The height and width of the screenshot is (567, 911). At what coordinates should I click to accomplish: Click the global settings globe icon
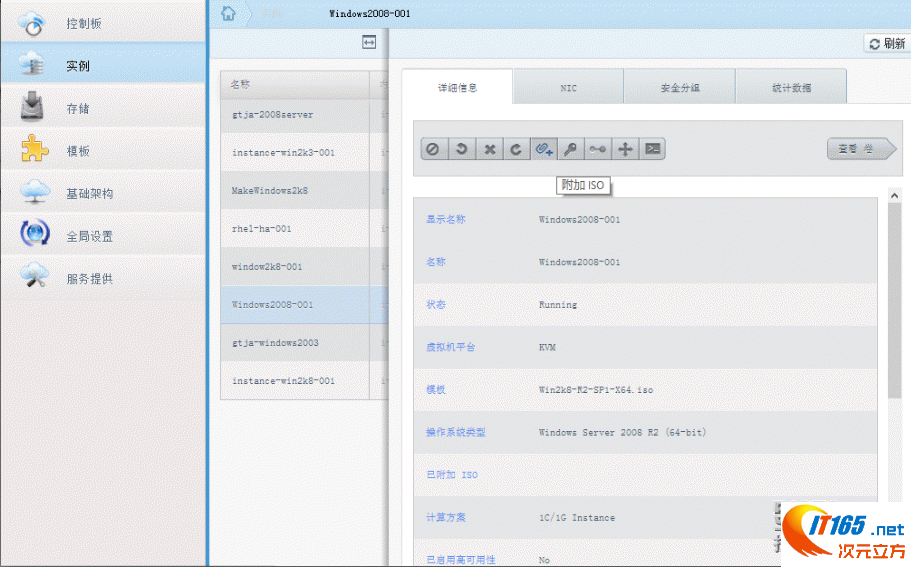click(x=35, y=233)
